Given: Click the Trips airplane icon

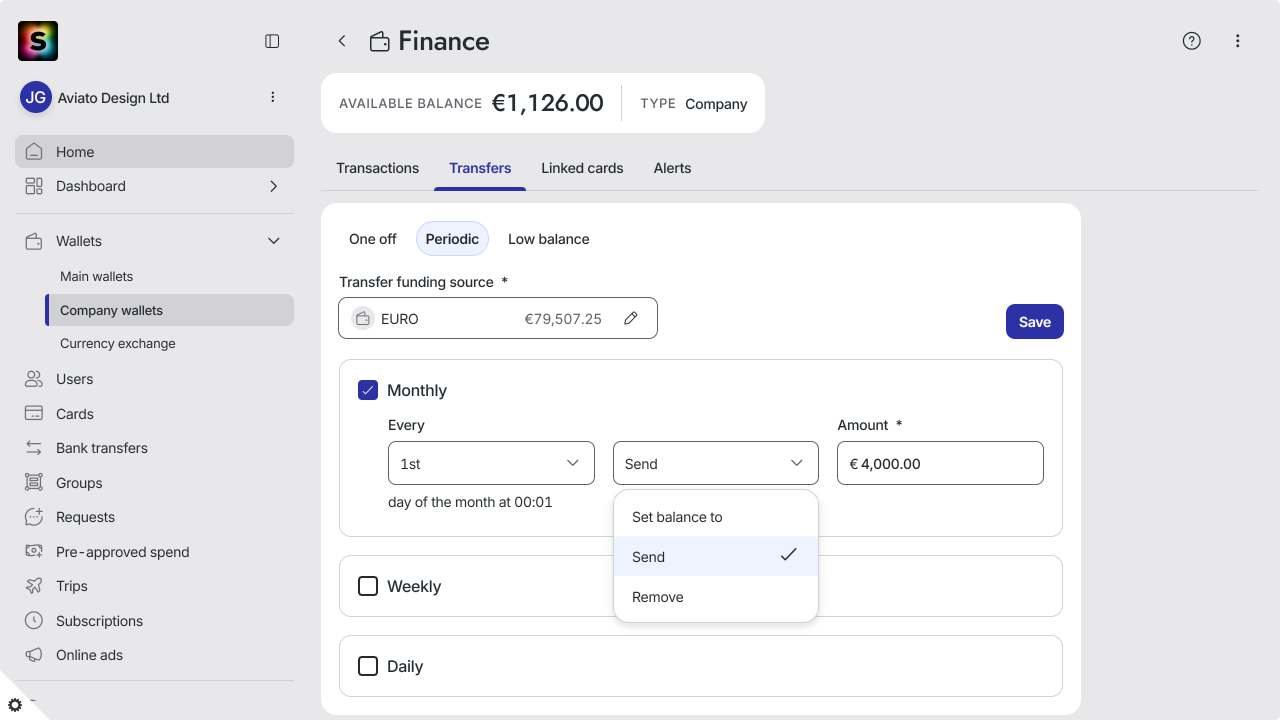Looking at the screenshot, I should [34, 586].
